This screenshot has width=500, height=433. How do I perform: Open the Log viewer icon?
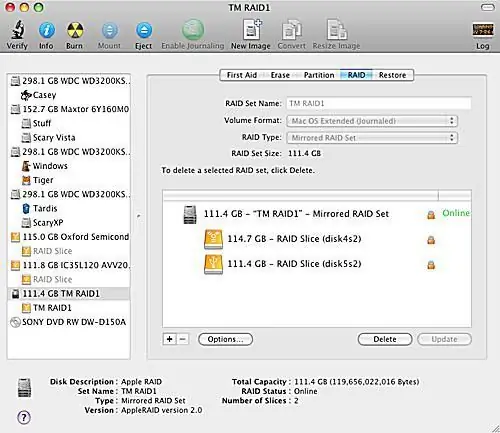[483, 30]
